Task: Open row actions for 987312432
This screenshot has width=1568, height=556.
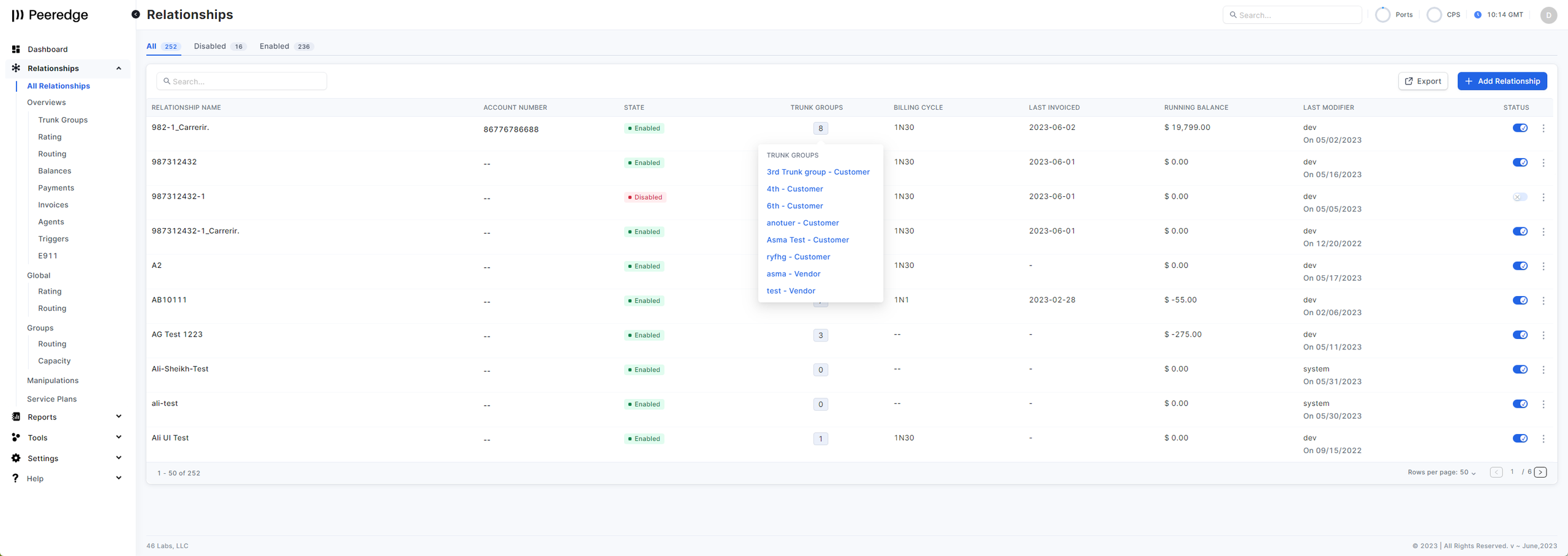Action: tap(1543, 162)
